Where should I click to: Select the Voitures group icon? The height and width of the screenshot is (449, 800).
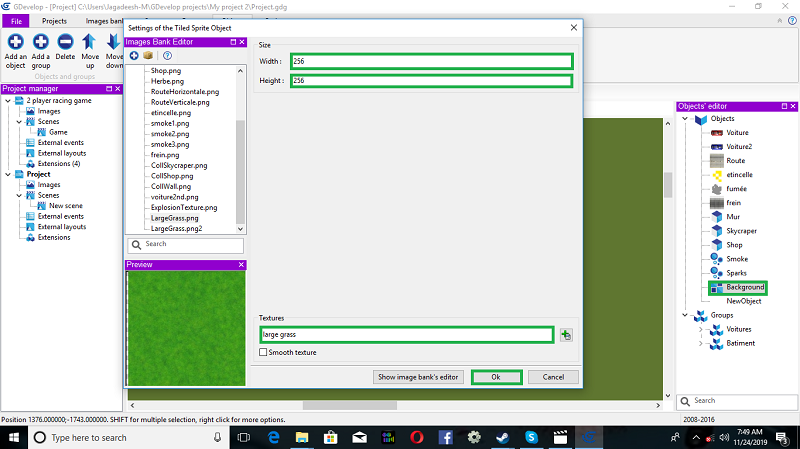click(x=716, y=330)
